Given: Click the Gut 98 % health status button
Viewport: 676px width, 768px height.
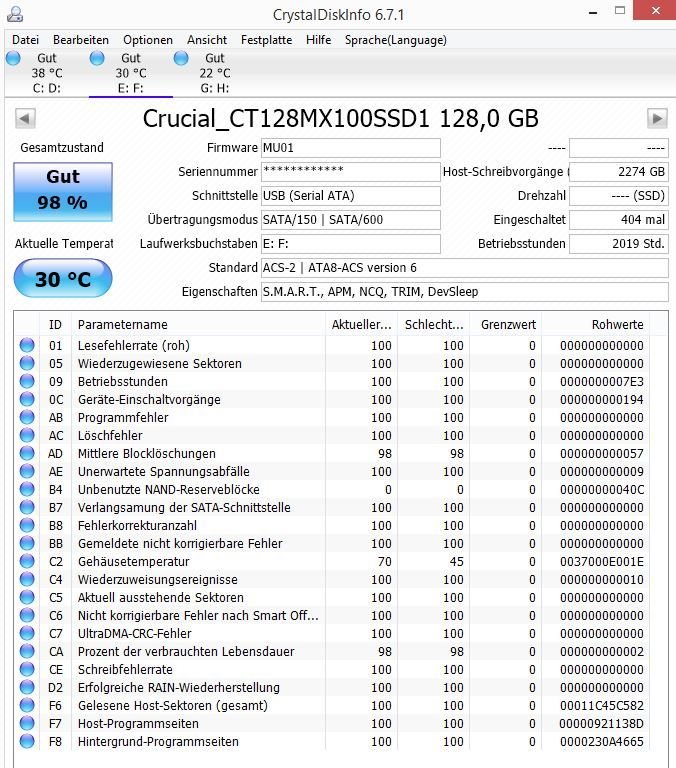Looking at the screenshot, I should pyautogui.click(x=63, y=192).
